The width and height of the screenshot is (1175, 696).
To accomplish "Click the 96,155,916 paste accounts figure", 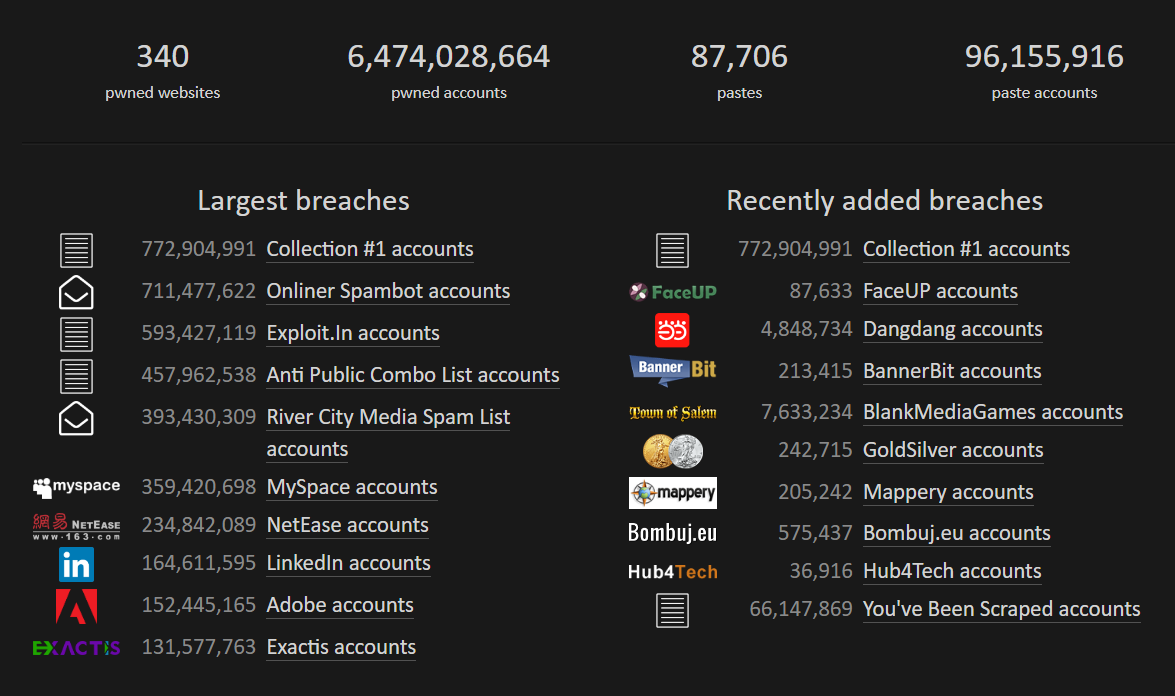I will tap(1045, 56).
